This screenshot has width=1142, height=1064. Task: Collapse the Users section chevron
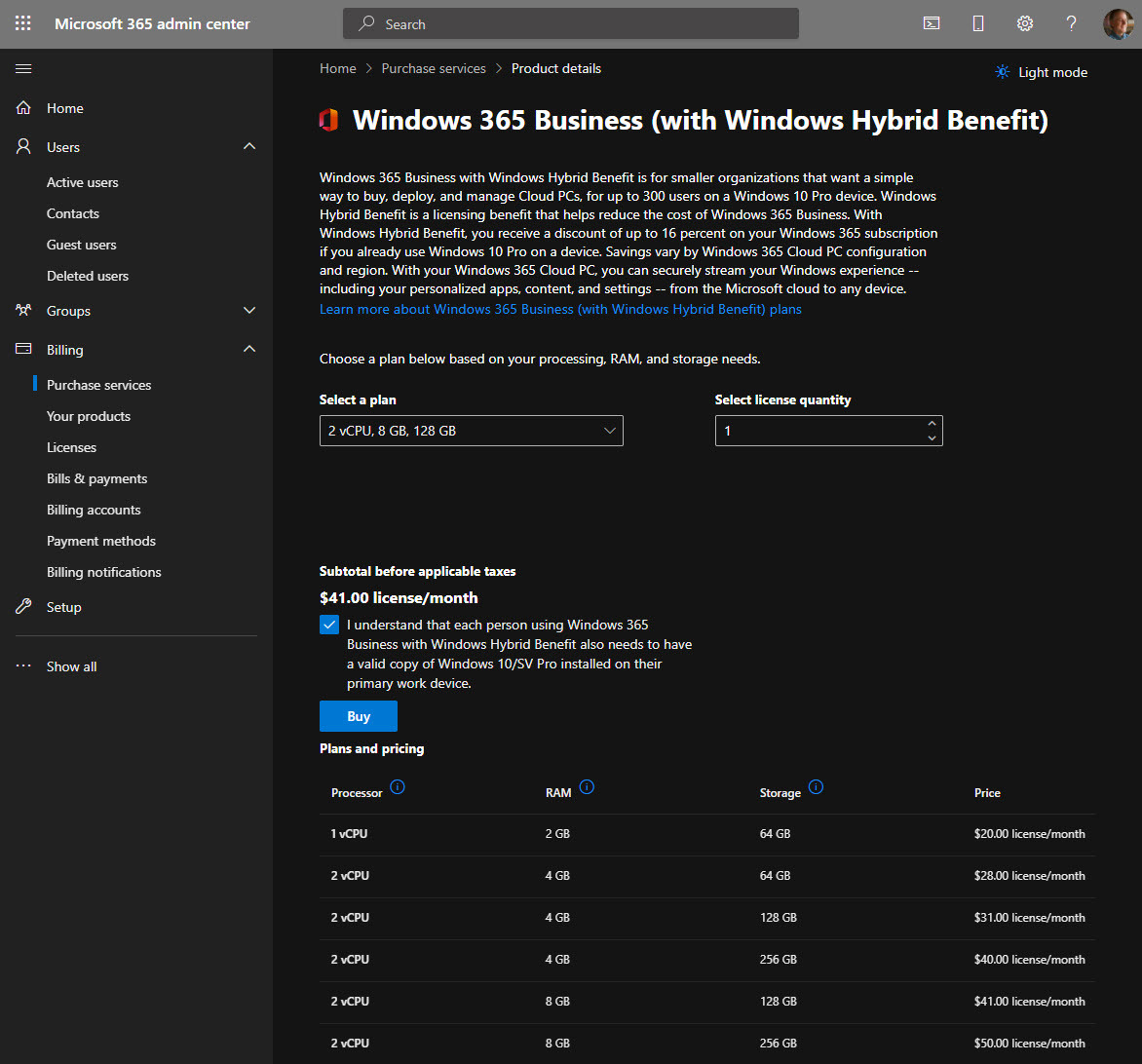click(249, 147)
